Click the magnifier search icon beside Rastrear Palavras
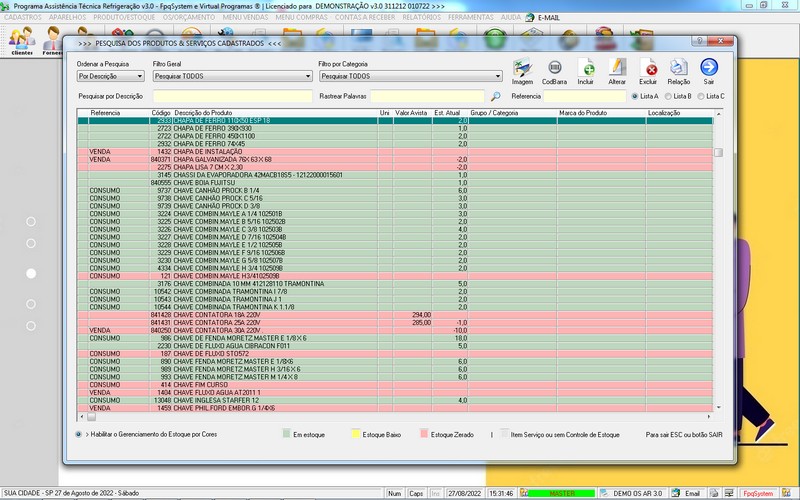Viewport: 800px width, 500px height. pyautogui.click(x=495, y=96)
